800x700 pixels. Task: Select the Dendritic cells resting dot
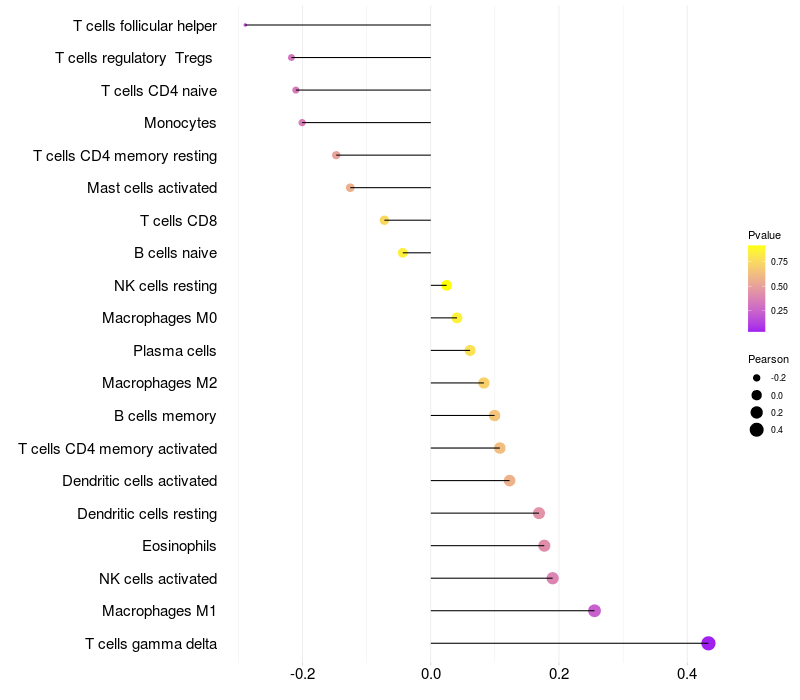click(539, 513)
